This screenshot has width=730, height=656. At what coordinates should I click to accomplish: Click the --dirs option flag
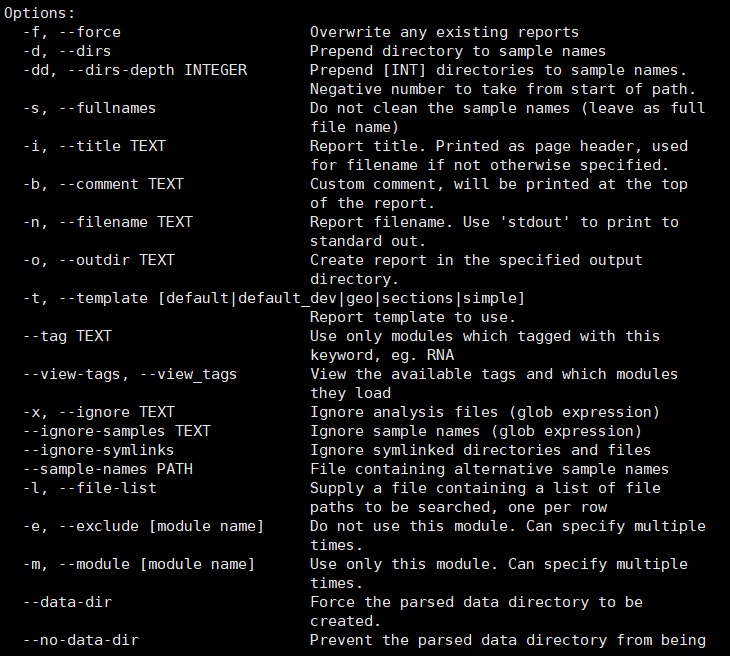click(x=85, y=51)
